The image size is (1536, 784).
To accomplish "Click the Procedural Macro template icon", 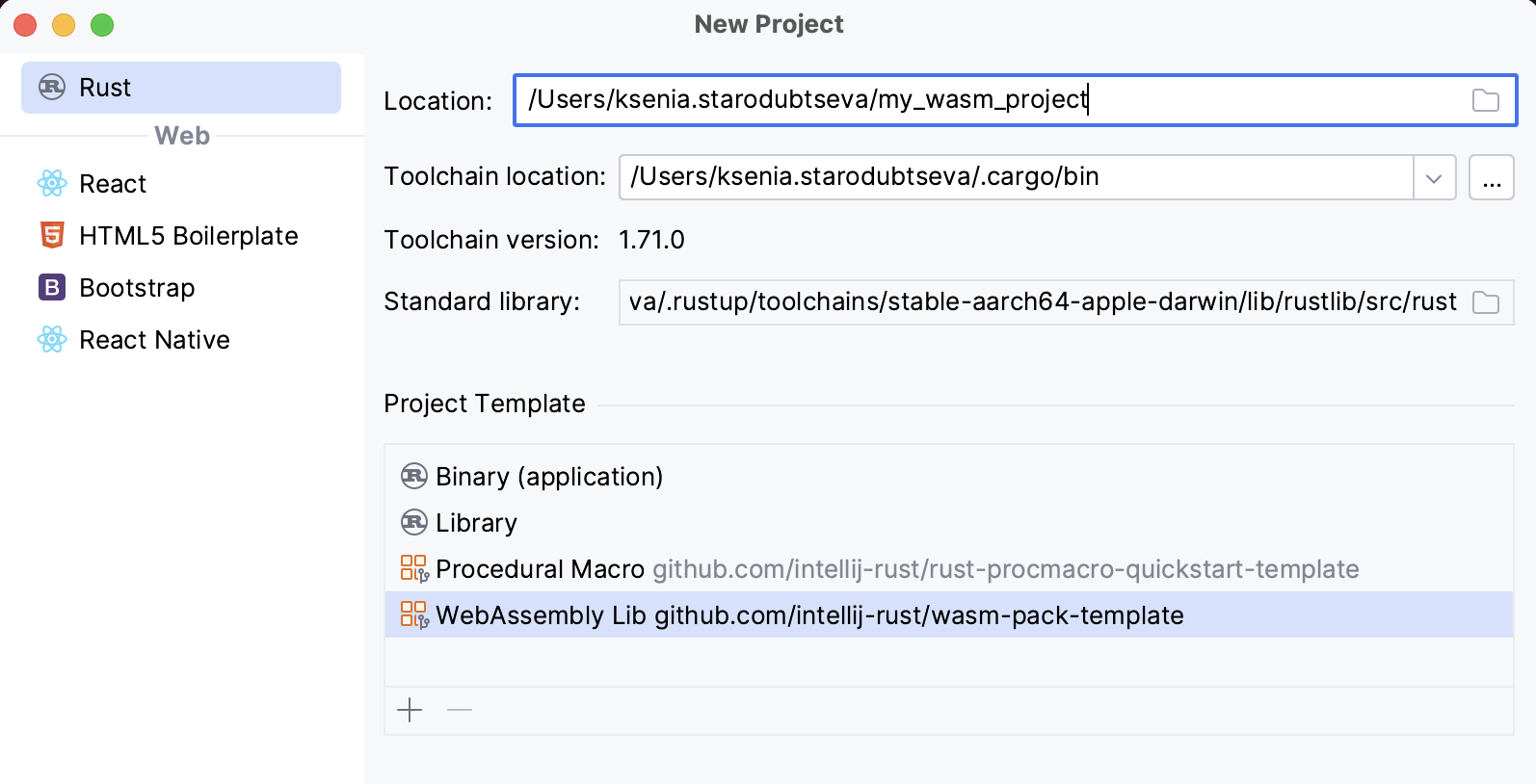I will click(414, 568).
